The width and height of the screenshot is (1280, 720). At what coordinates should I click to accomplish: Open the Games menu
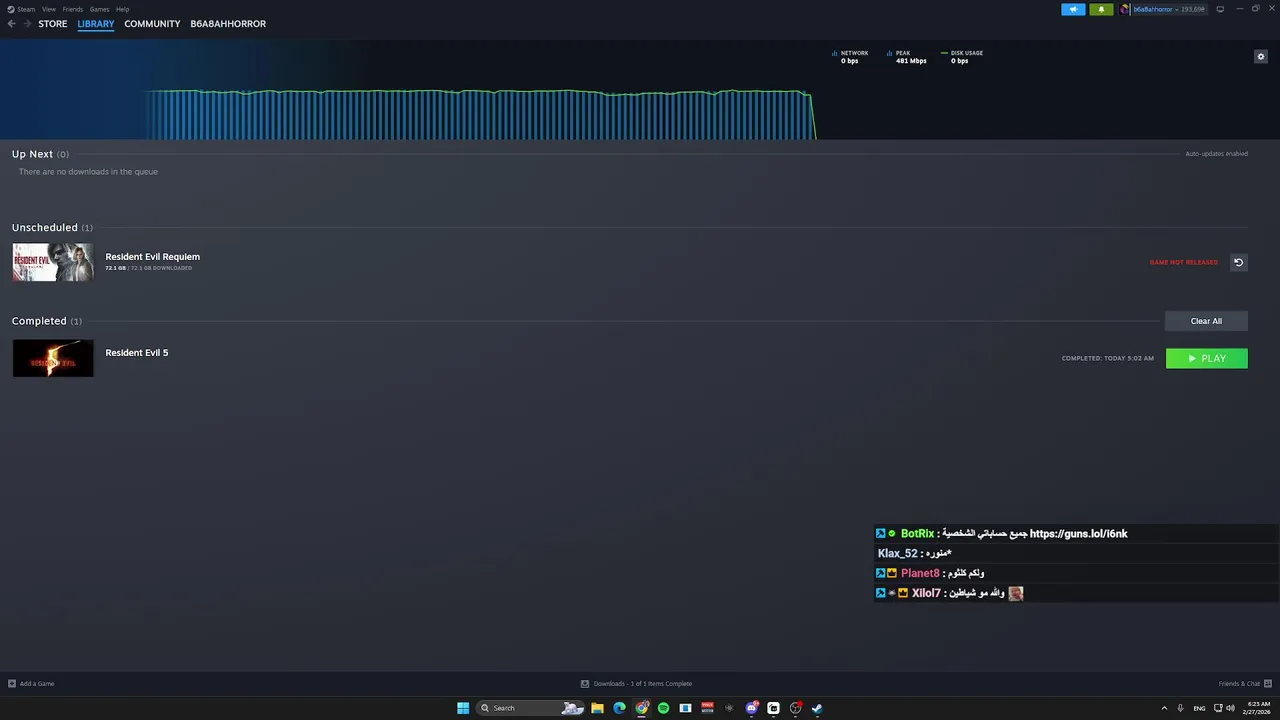pos(99,9)
